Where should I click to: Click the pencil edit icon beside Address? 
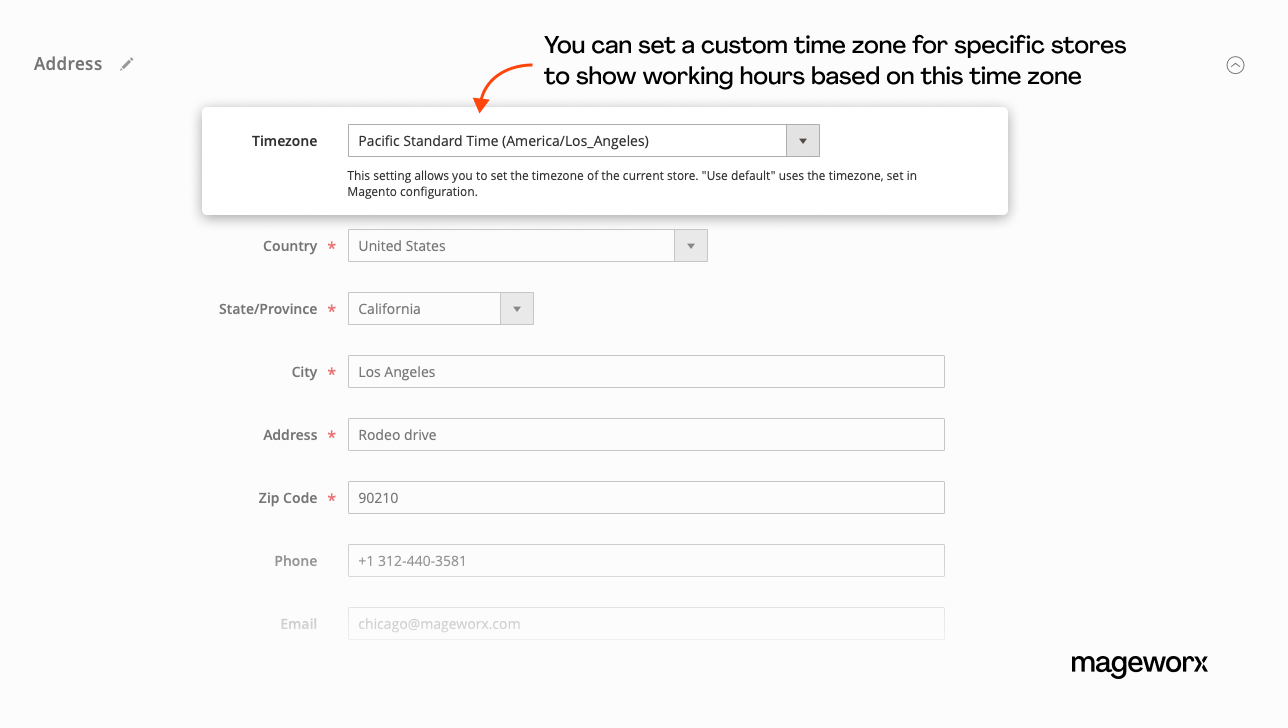point(127,64)
